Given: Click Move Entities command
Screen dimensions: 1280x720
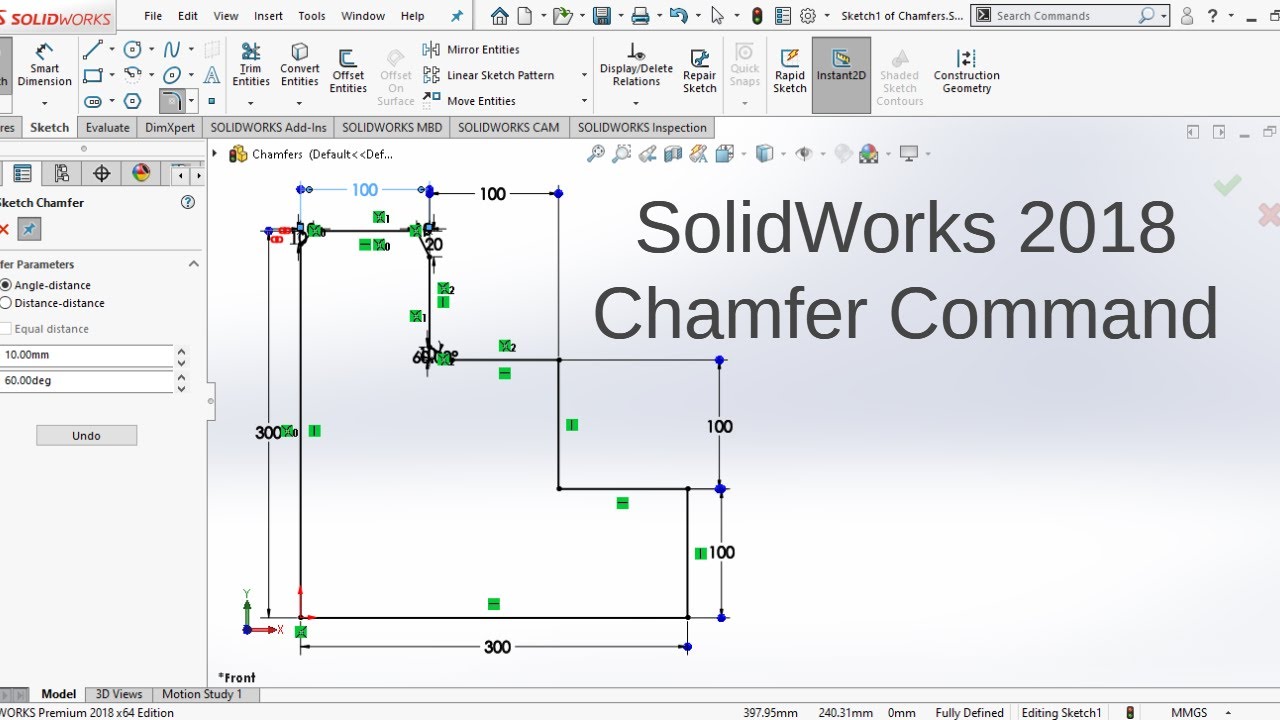Looking at the screenshot, I should click(x=469, y=101).
